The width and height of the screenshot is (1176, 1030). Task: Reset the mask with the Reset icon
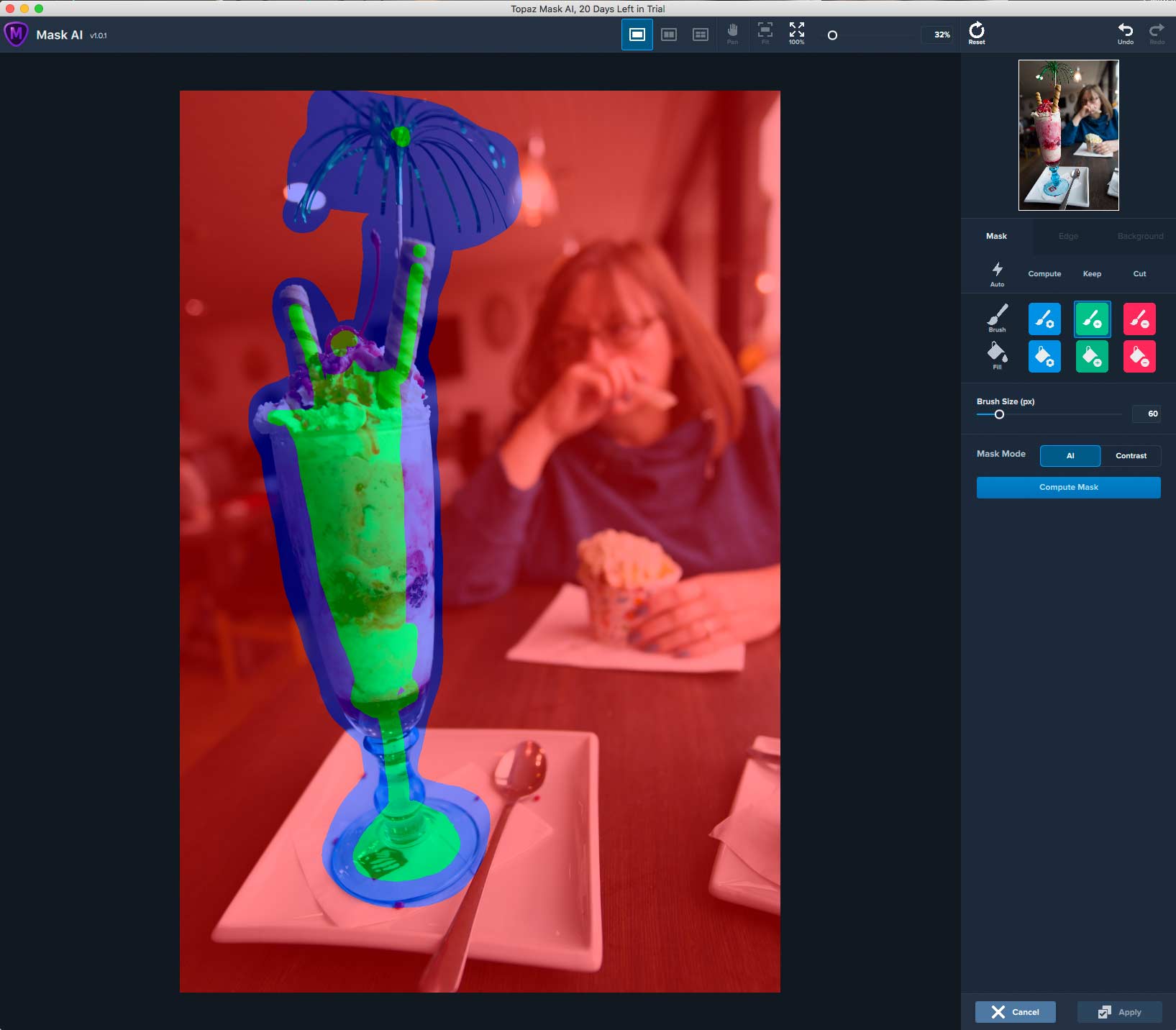977,33
